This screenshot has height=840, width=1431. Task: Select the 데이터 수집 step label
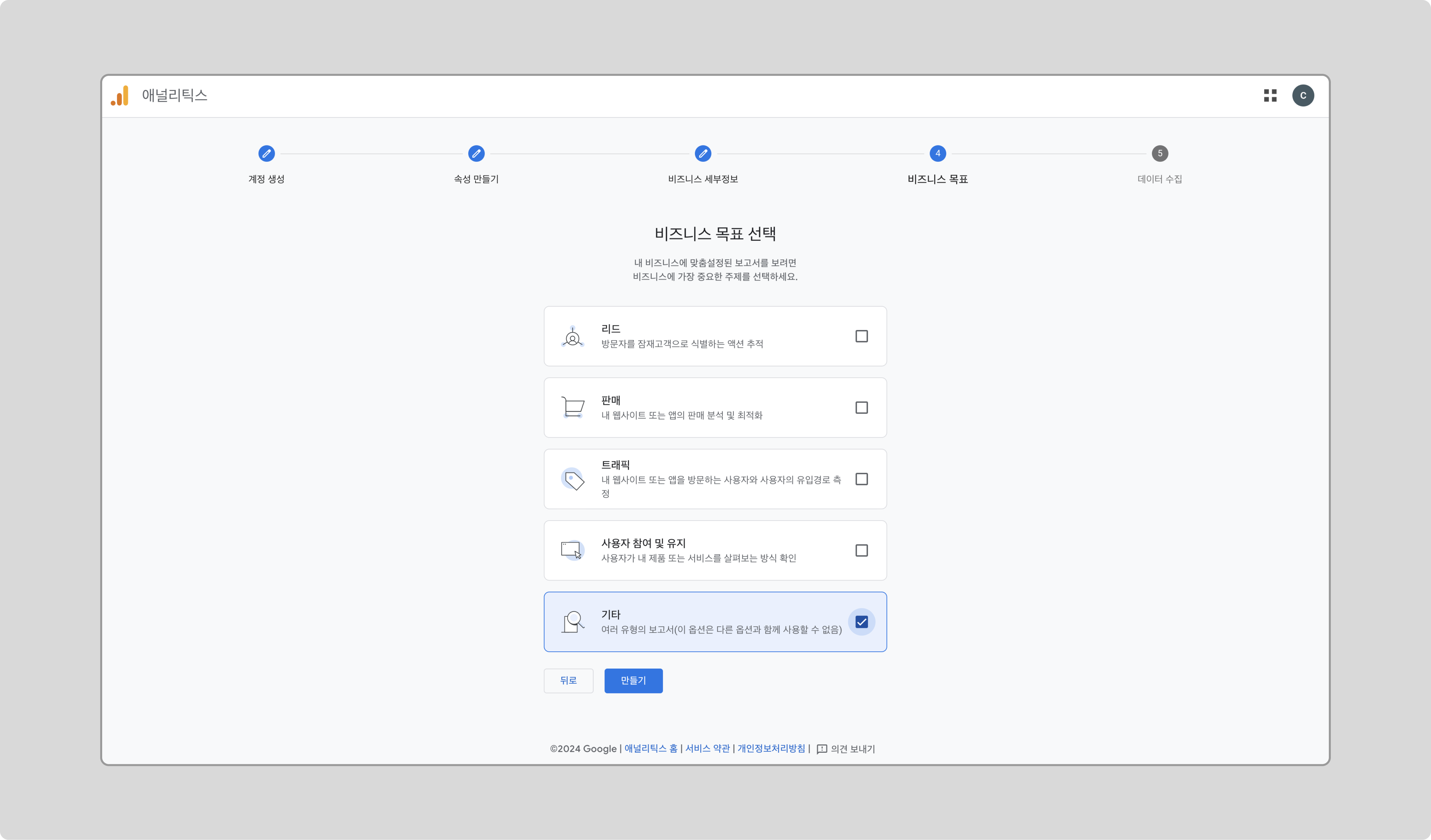pos(1160,179)
